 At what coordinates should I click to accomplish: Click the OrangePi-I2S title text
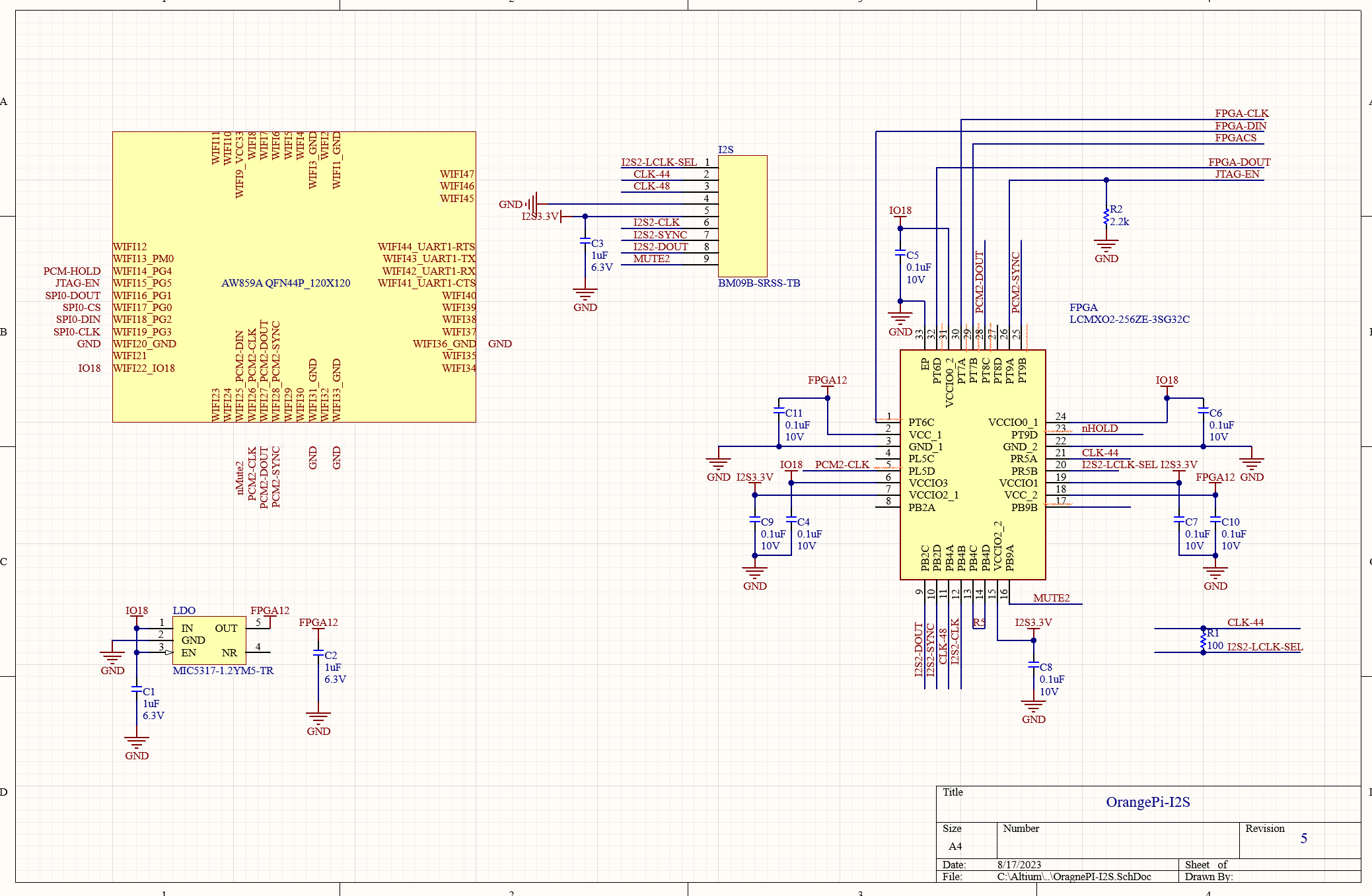1147,802
